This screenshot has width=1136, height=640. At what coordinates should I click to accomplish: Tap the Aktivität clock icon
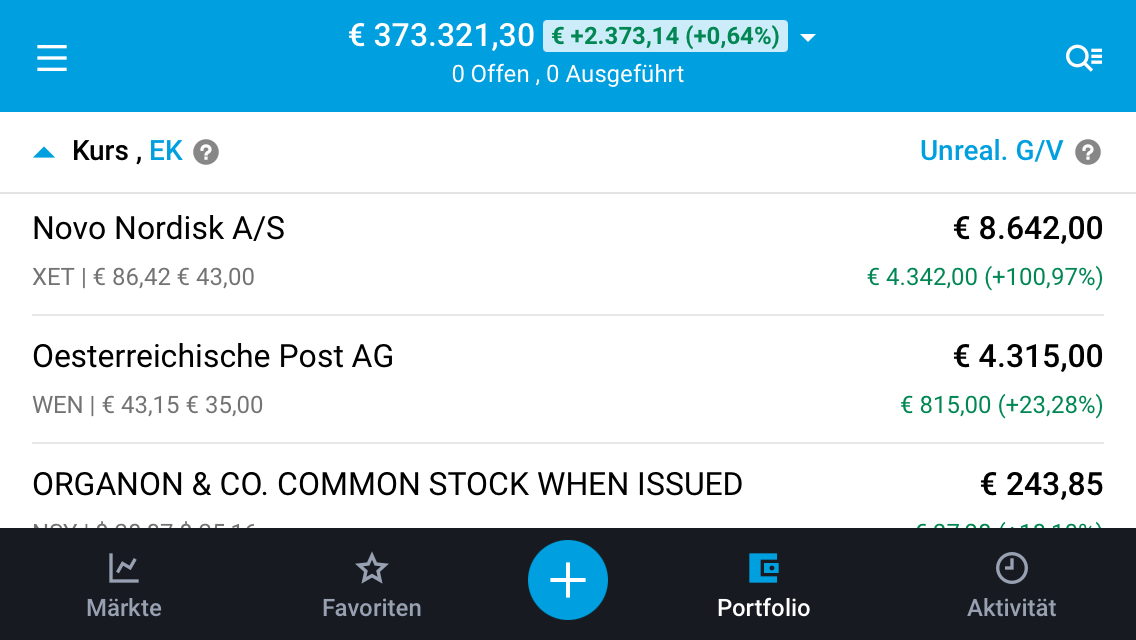point(1011,569)
